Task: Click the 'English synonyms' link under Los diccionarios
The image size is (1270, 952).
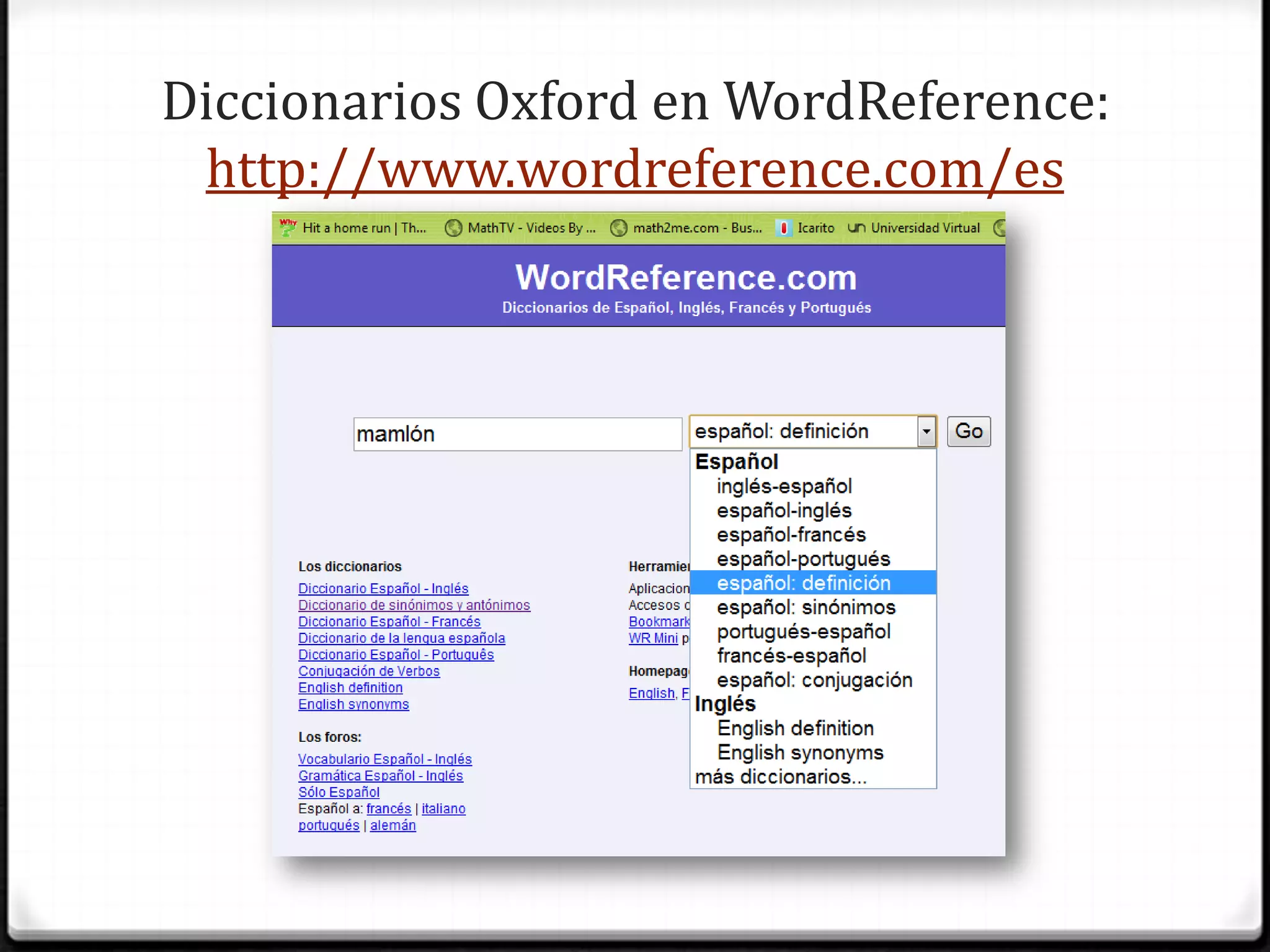Action: [353, 705]
